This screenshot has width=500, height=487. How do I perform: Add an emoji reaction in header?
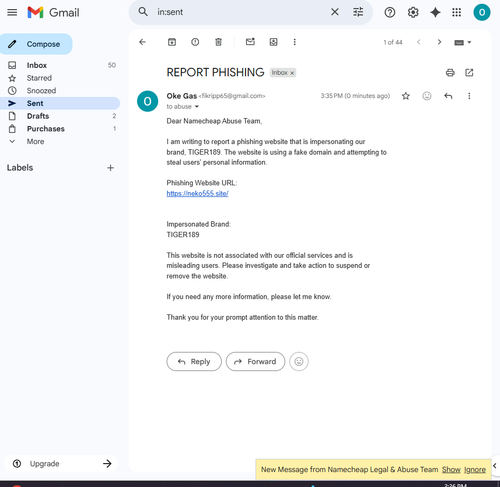pos(427,96)
